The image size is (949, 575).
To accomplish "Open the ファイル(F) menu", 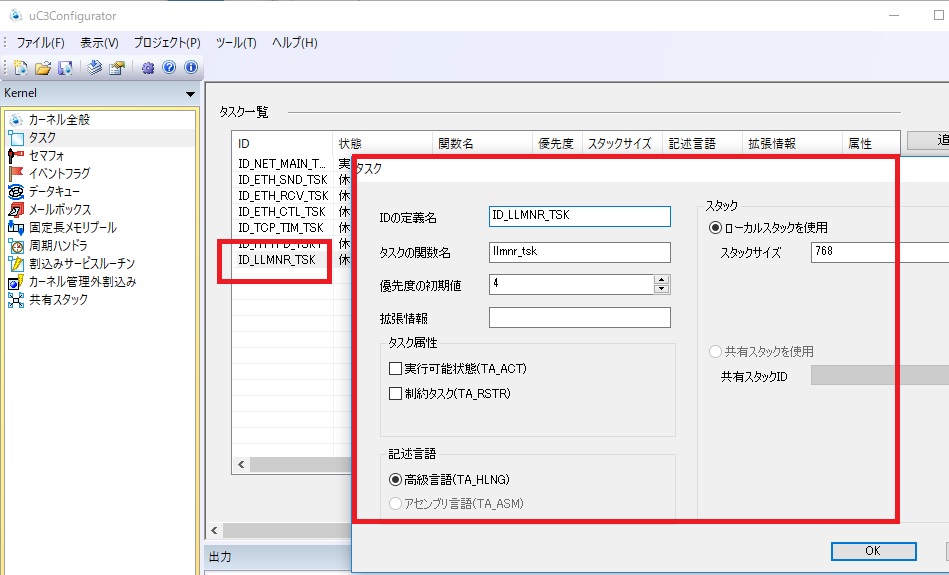I will point(40,43).
